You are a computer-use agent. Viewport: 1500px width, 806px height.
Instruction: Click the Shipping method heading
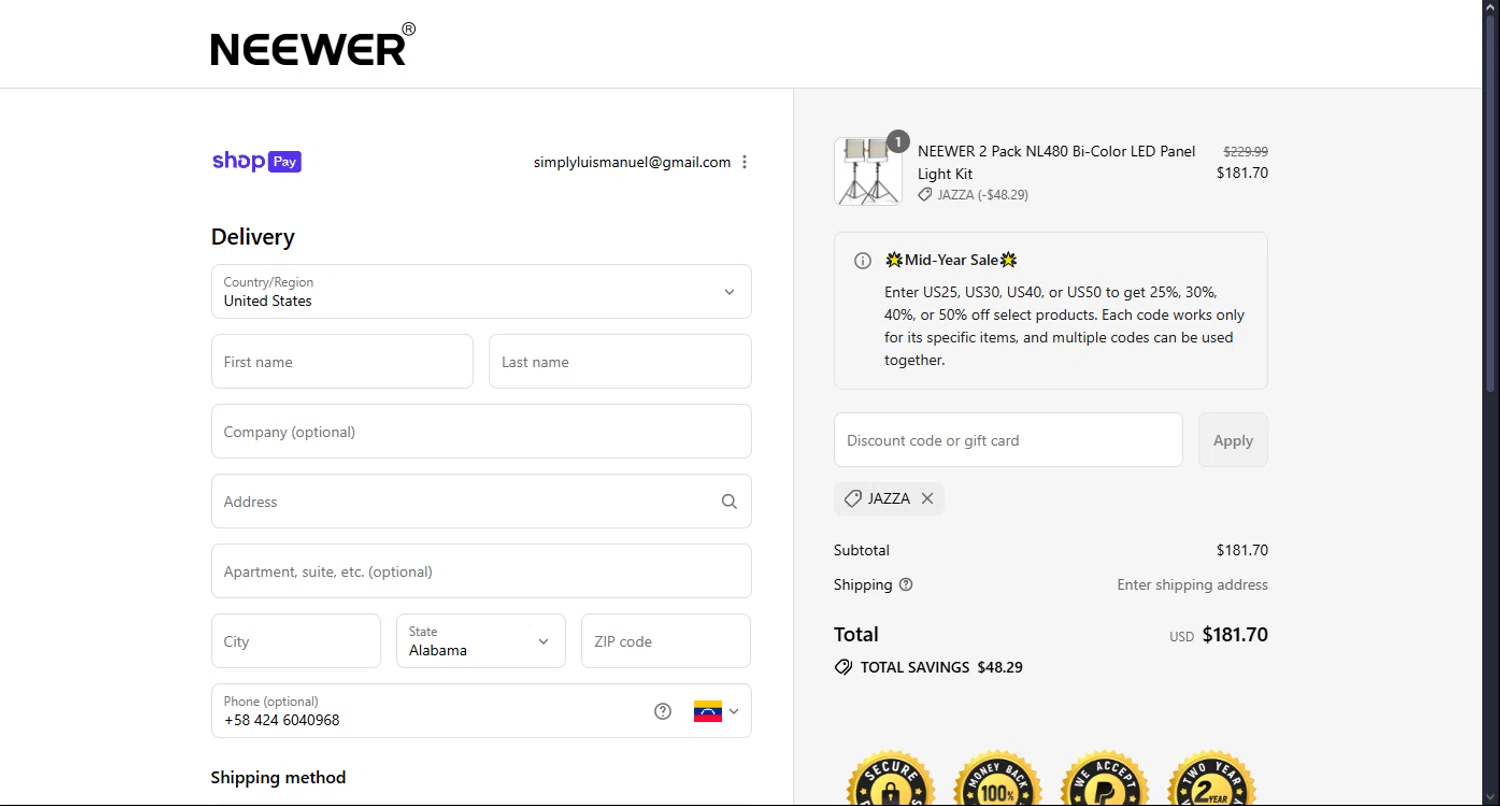(278, 777)
